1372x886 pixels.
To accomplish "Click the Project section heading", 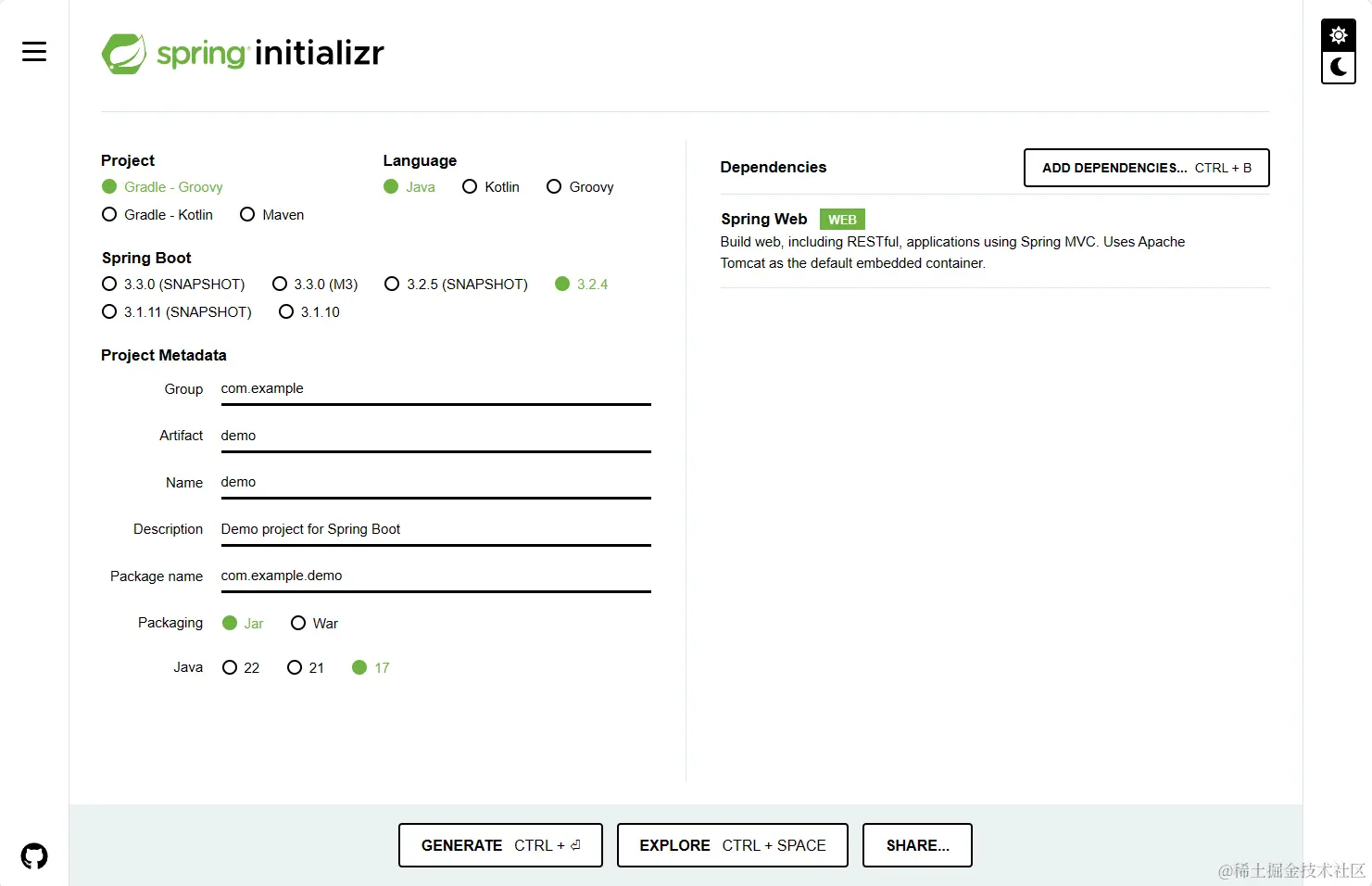I will point(128,161).
